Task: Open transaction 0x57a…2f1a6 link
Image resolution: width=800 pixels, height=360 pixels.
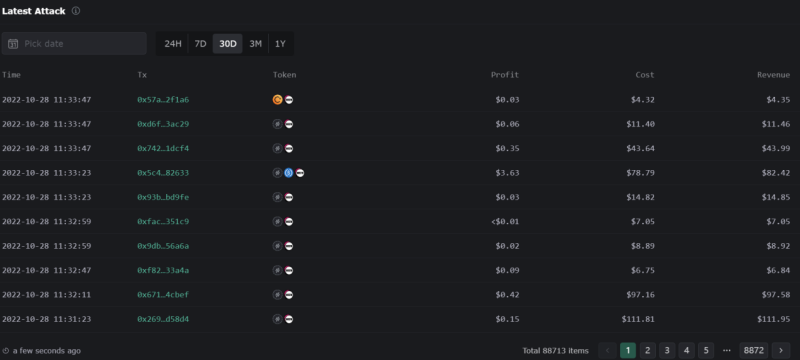Action: point(163,100)
